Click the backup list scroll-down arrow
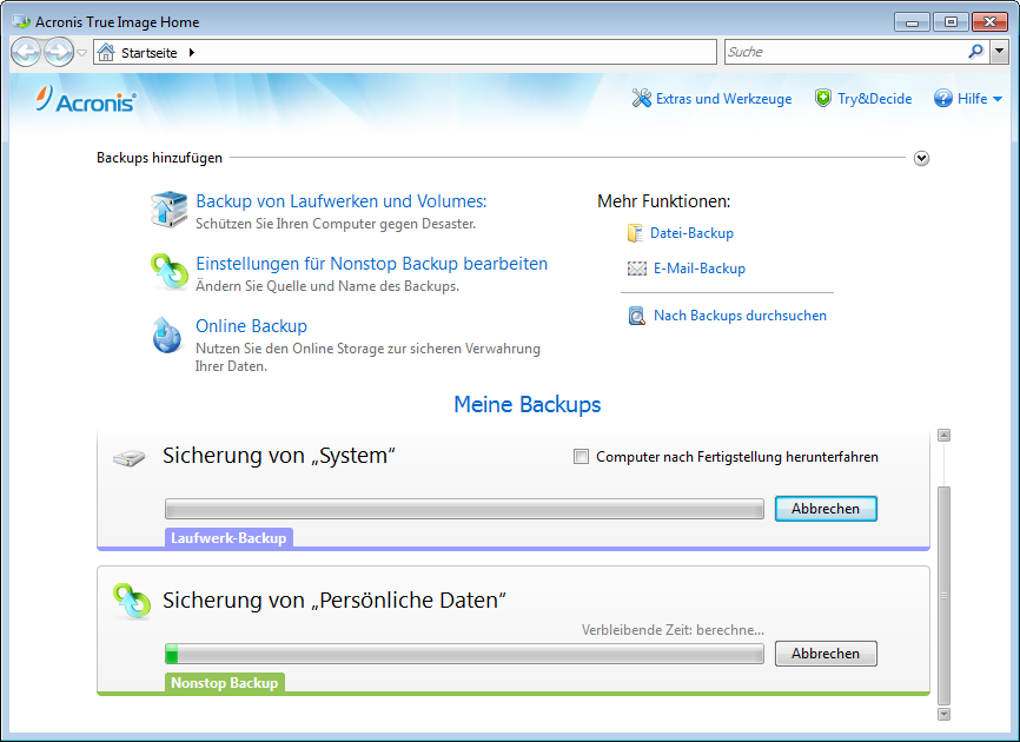The height and width of the screenshot is (742, 1020). click(x=944, y=714)
